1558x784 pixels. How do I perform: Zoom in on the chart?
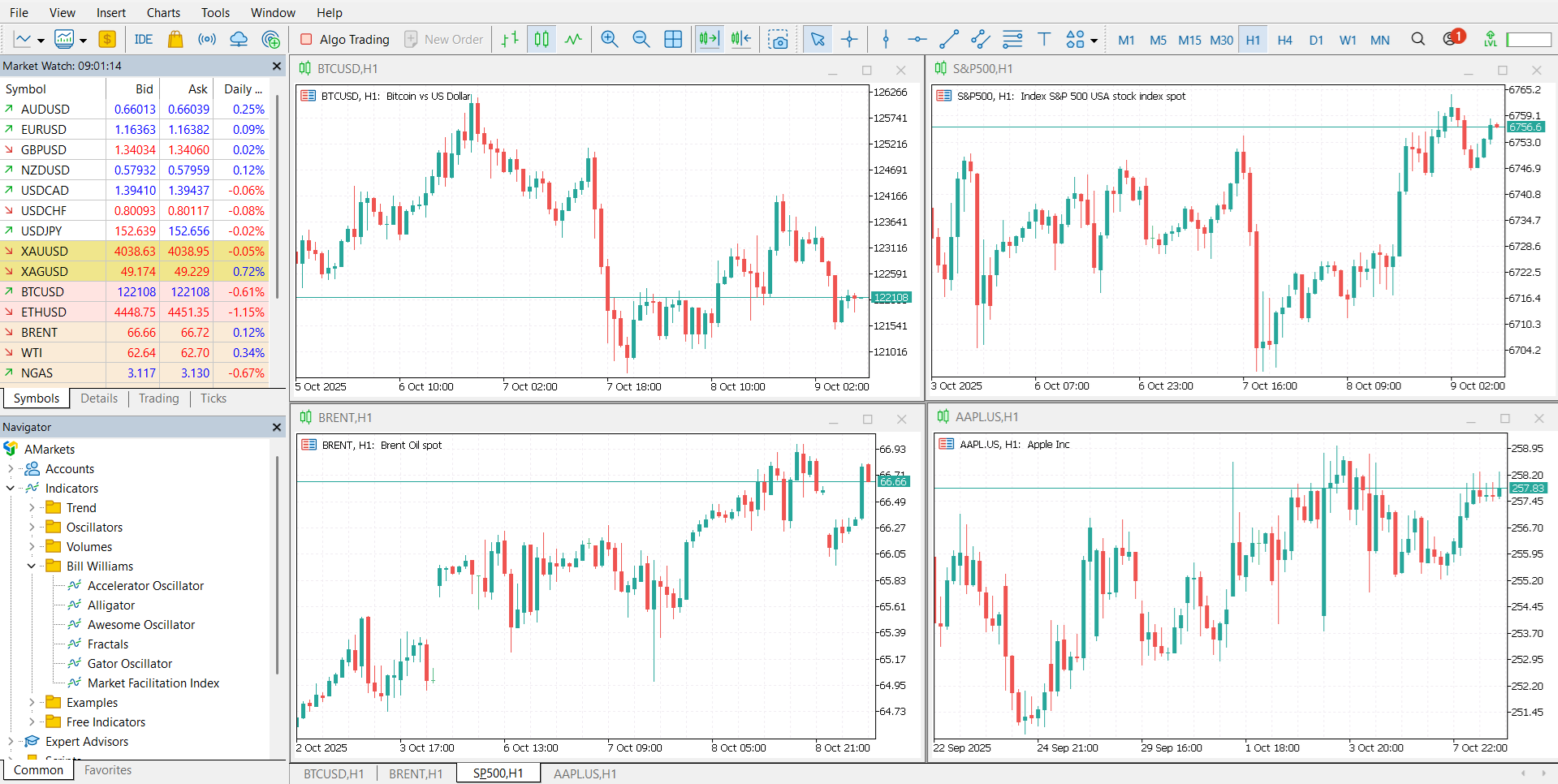point(610,39)
